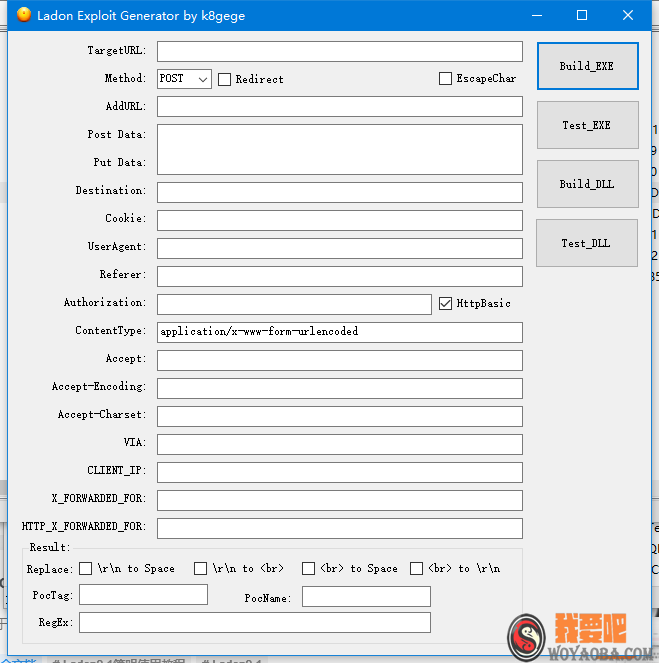The height and width of the screenshot is (663, 659).
Task: Focus the X_FORWARDED_FOR input field
Action: [340, 500]
